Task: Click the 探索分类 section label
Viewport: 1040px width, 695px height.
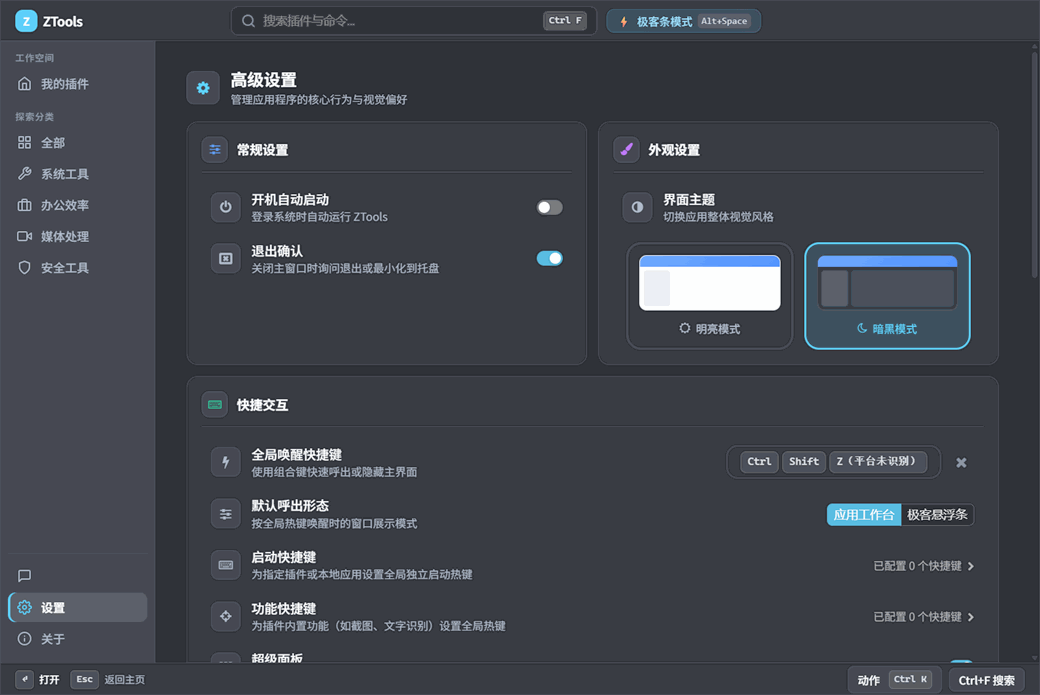Action: coord(34,117)
